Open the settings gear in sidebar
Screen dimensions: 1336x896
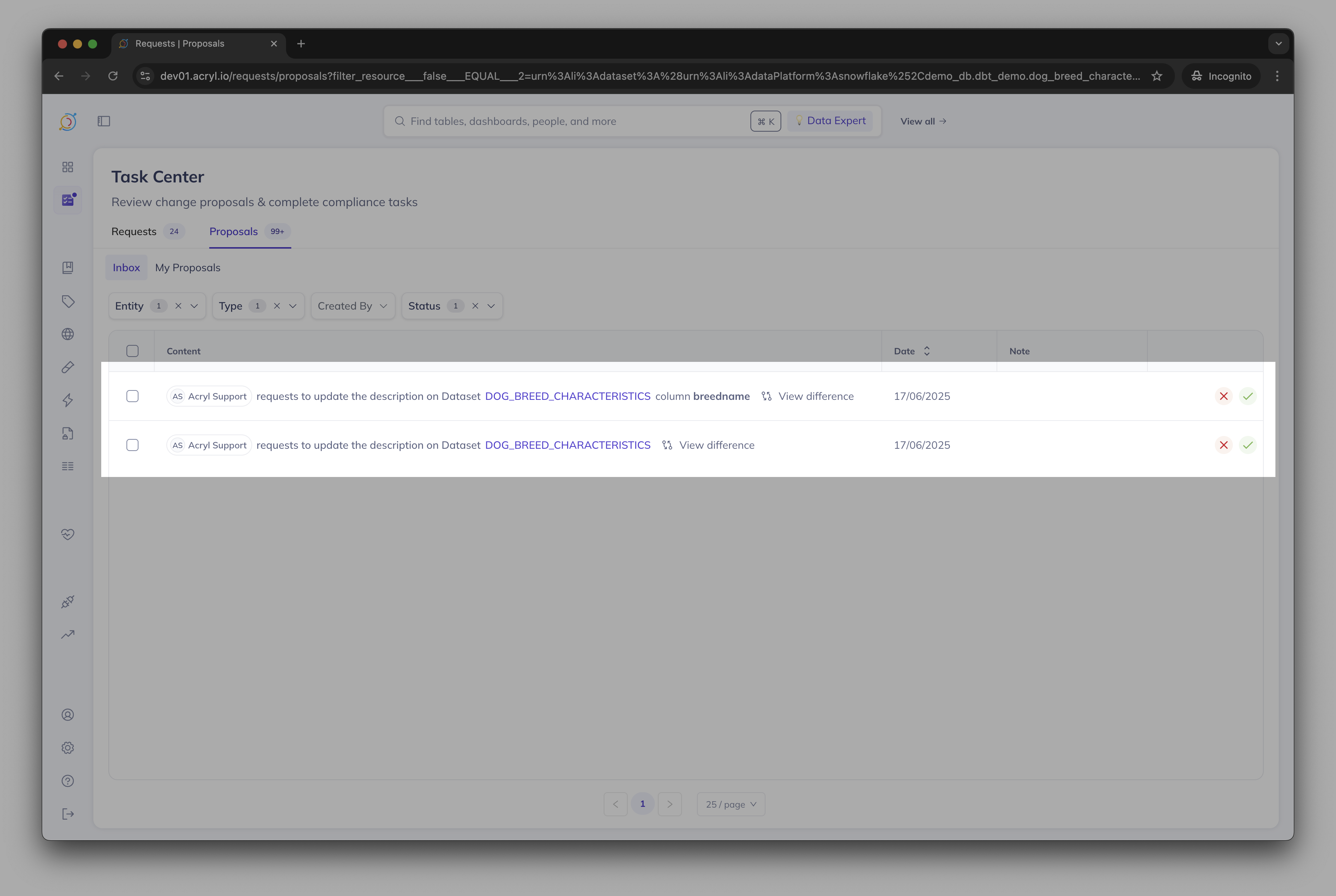(x=68, y=748)
